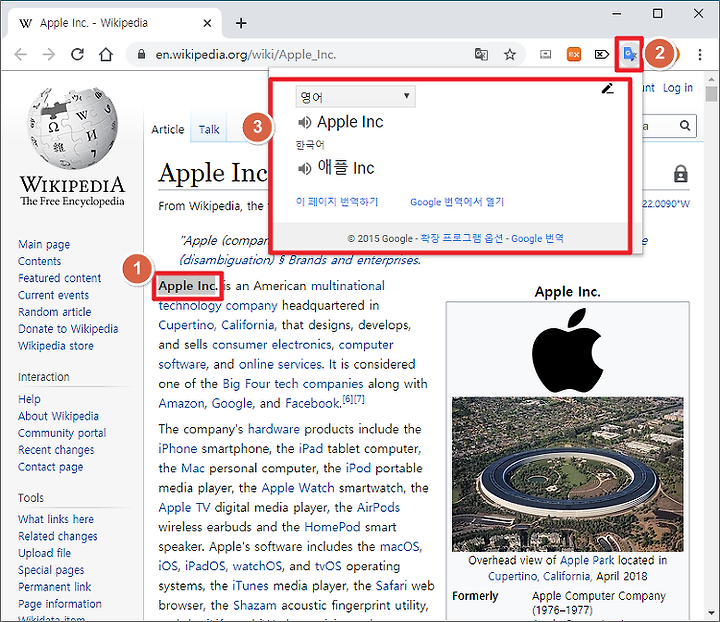Screen dimensions: 720x622
Task: Follow the Cupertino, California link in article text
Action: (216, 325)
